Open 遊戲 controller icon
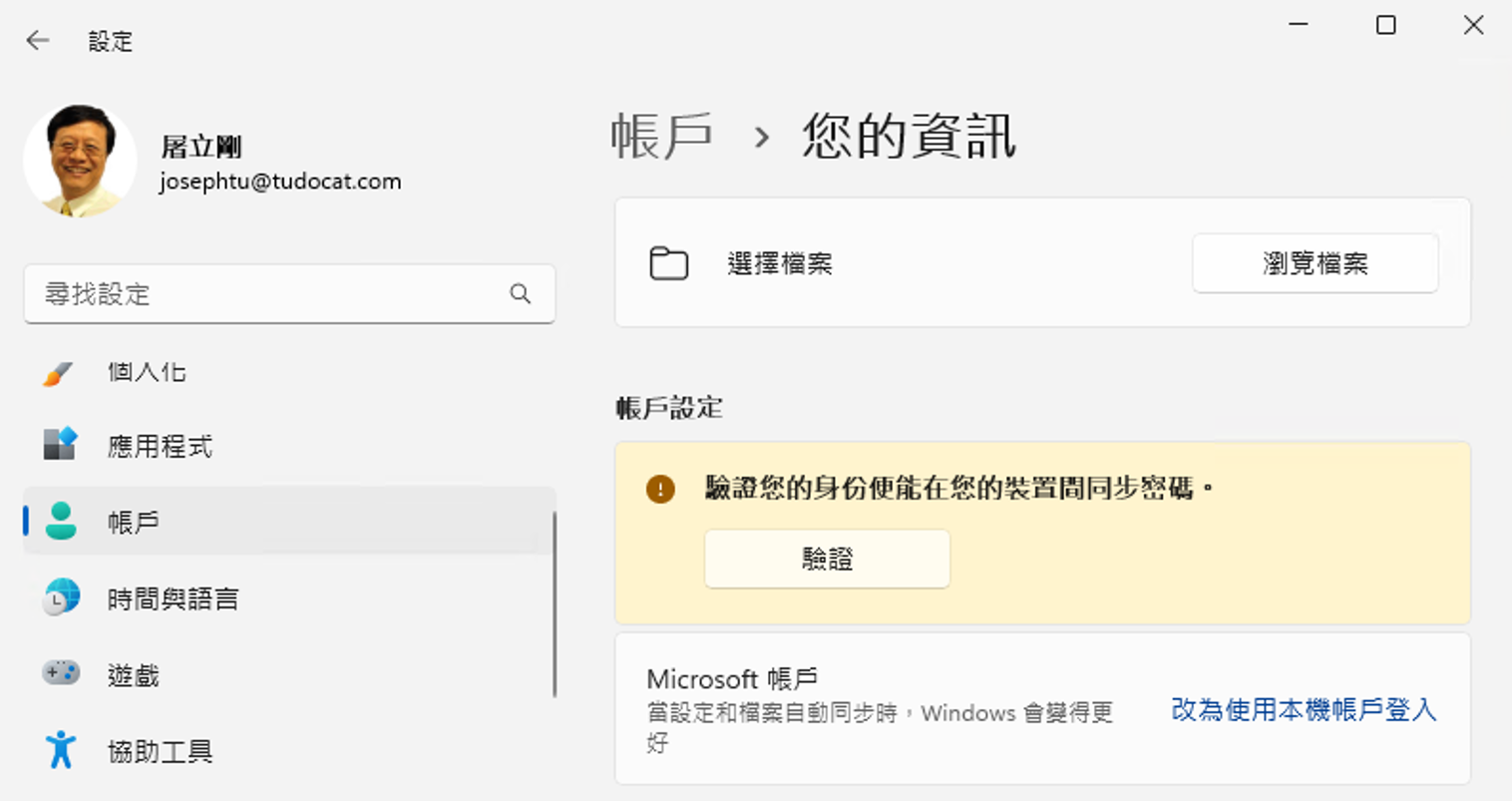 (x=61, y=673)
